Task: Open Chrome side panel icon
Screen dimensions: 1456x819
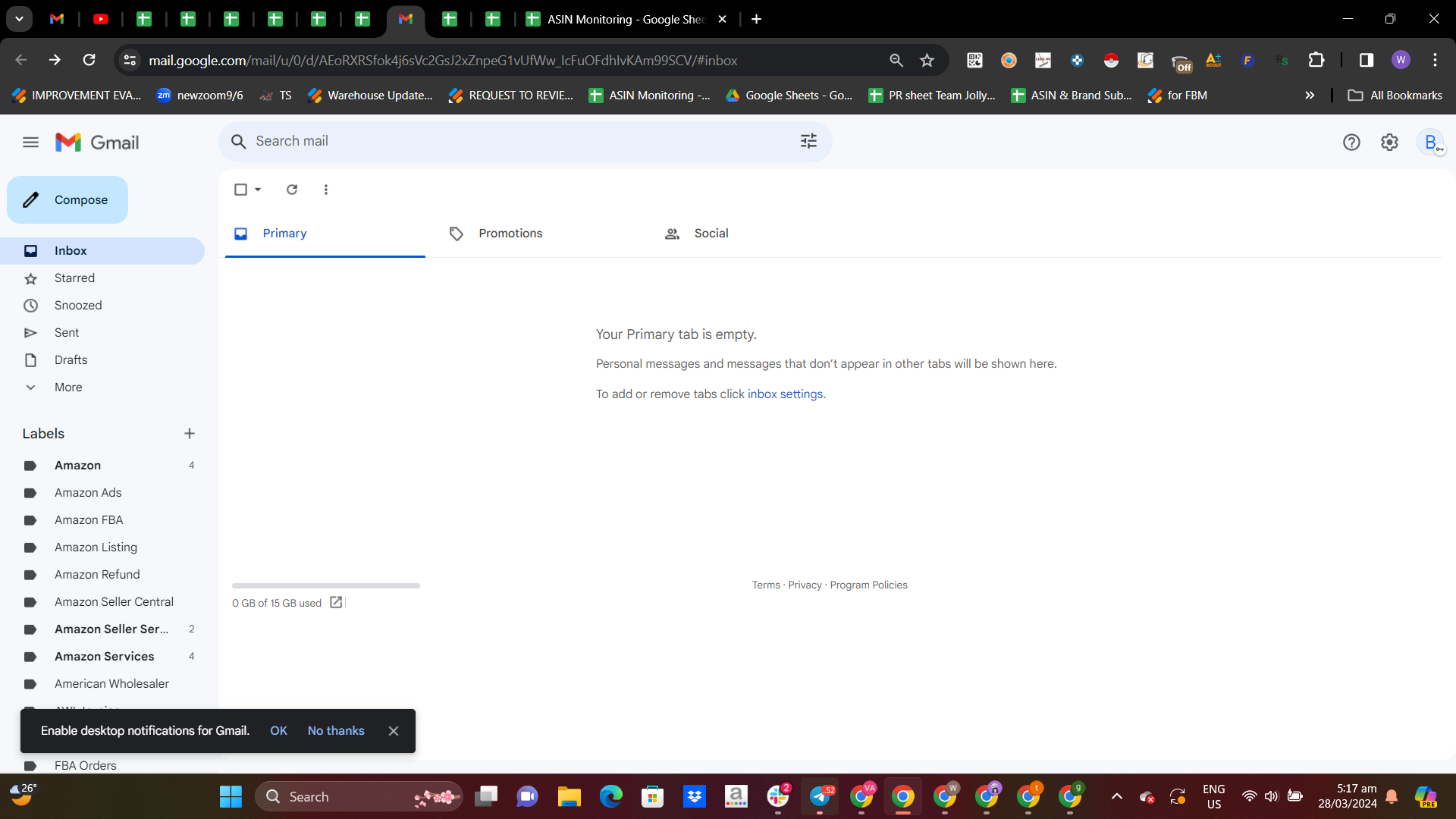Action: tap(1367, 60)
